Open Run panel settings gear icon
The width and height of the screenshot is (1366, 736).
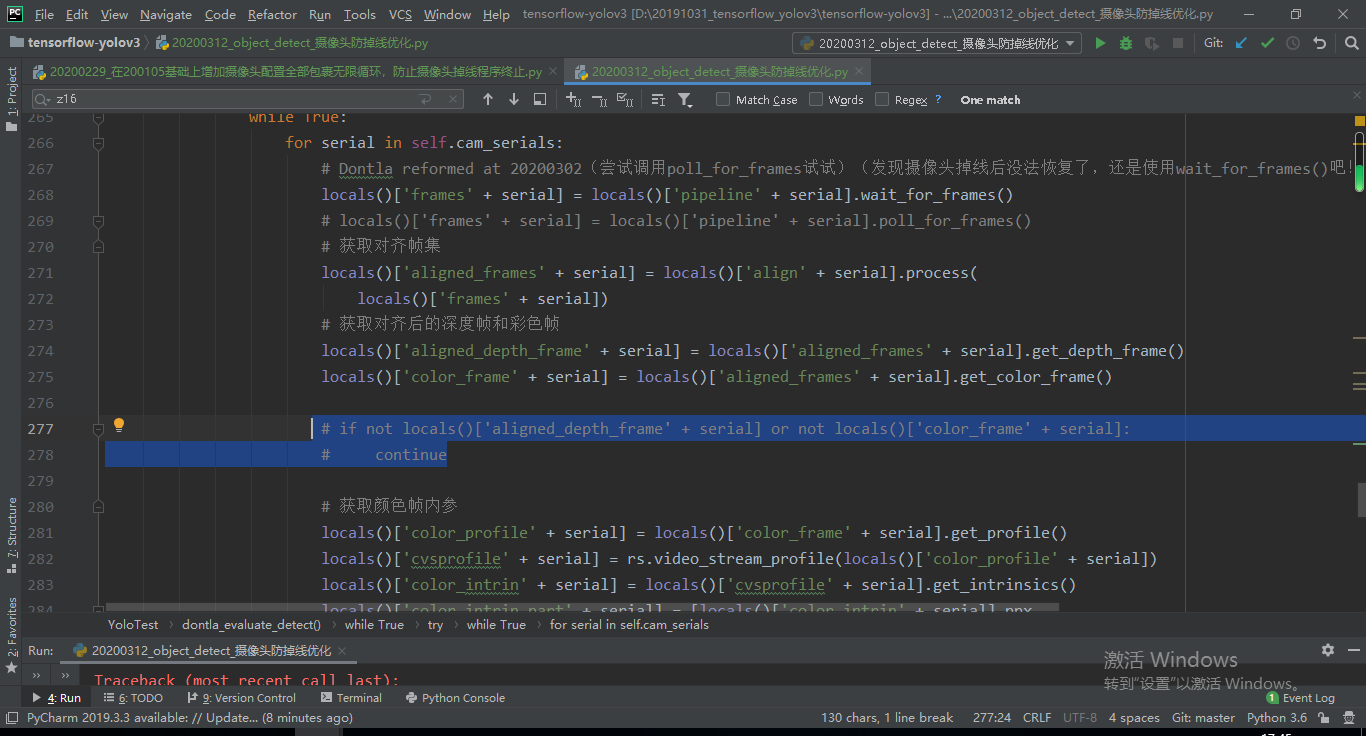pos(1327,650)
